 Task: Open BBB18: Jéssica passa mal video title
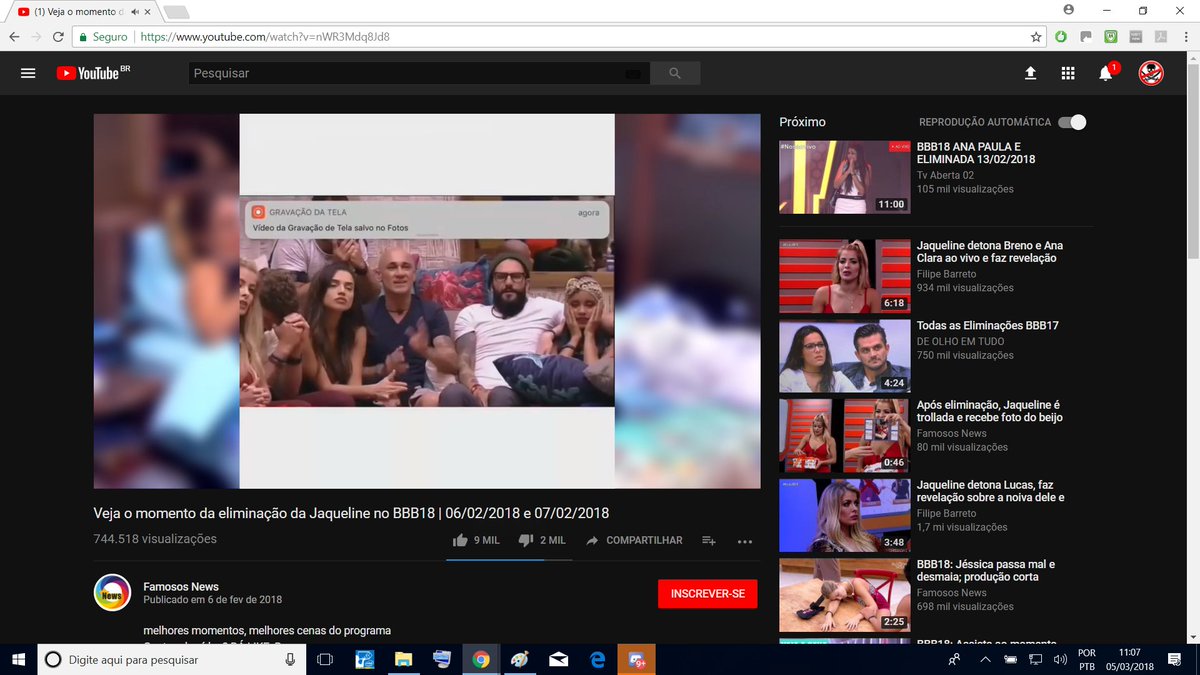985,570
